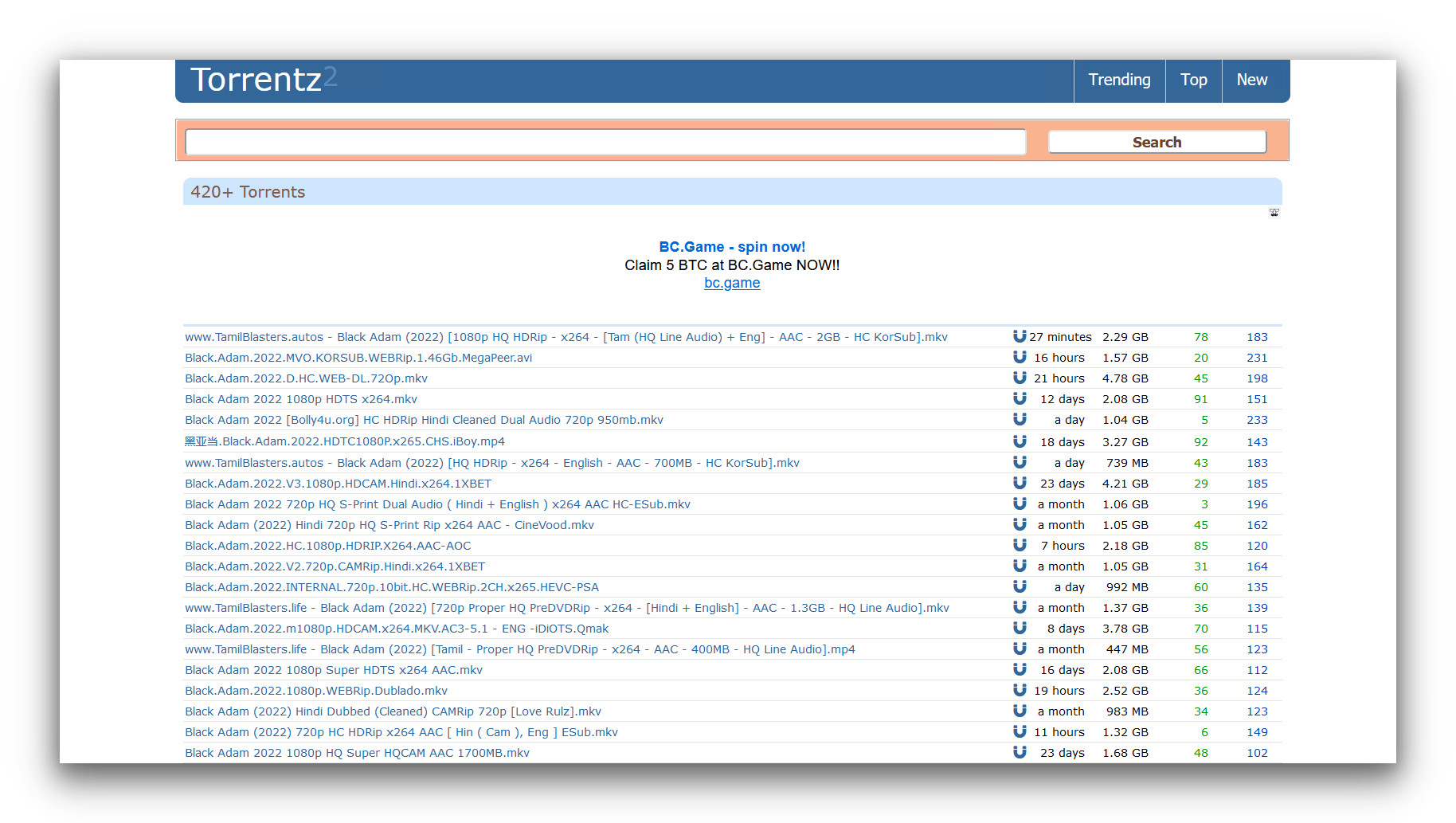
Task: Open the New tab
Action: [1252, 80]
